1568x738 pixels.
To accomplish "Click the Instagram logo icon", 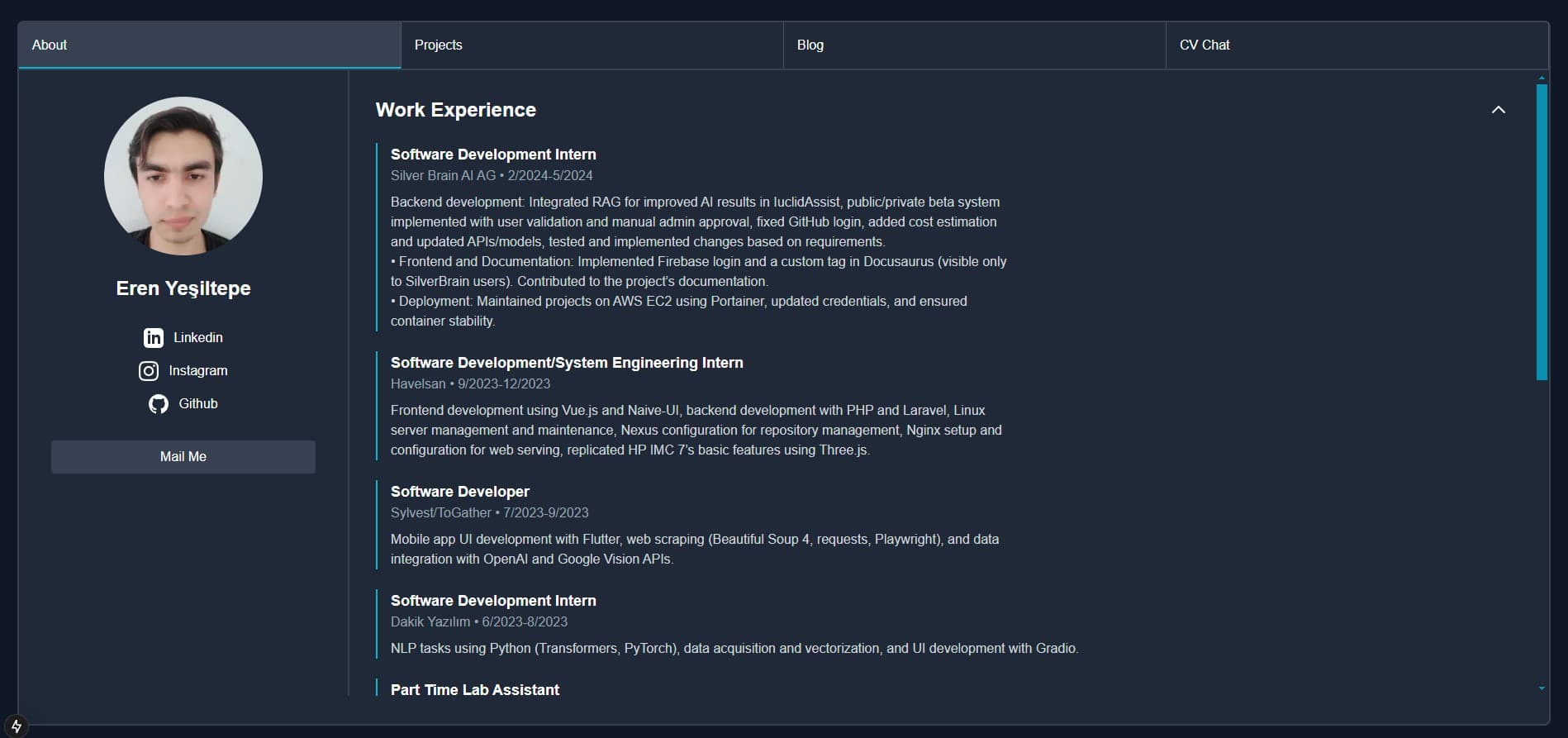I will (x=149, y=371).
